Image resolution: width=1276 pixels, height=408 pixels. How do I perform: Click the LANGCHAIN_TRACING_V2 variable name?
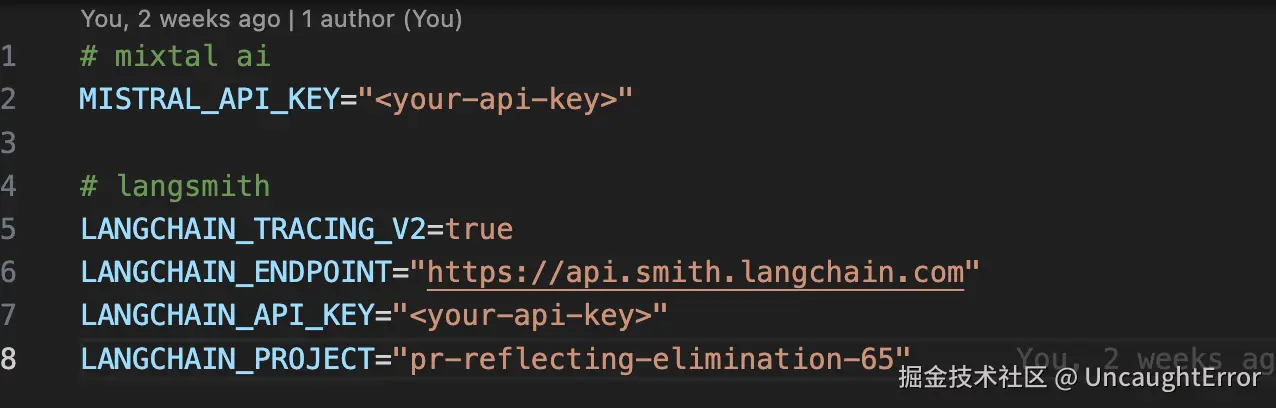pyautogui.click(x=254, y=229)
